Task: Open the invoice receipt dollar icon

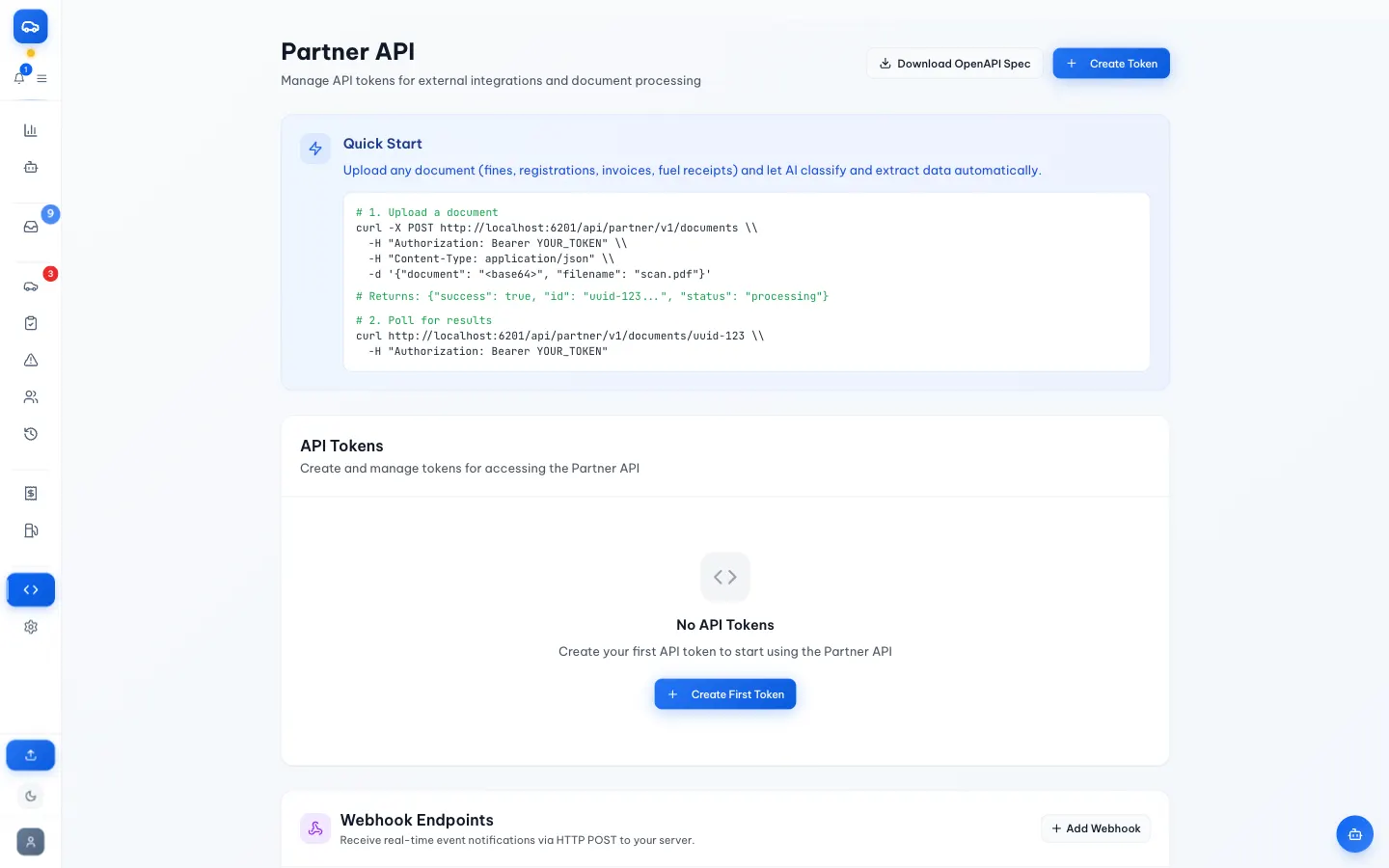Action: 31,493
